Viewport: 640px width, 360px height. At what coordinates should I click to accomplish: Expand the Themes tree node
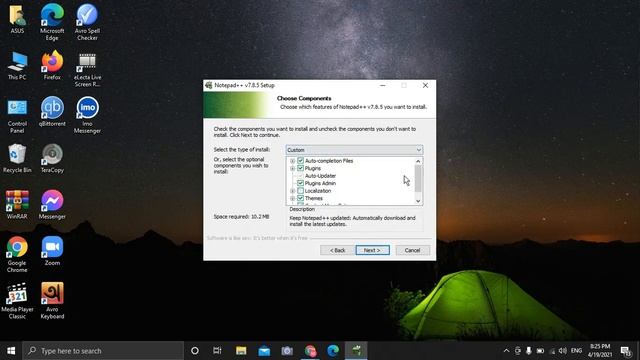(x=293, y=198)
